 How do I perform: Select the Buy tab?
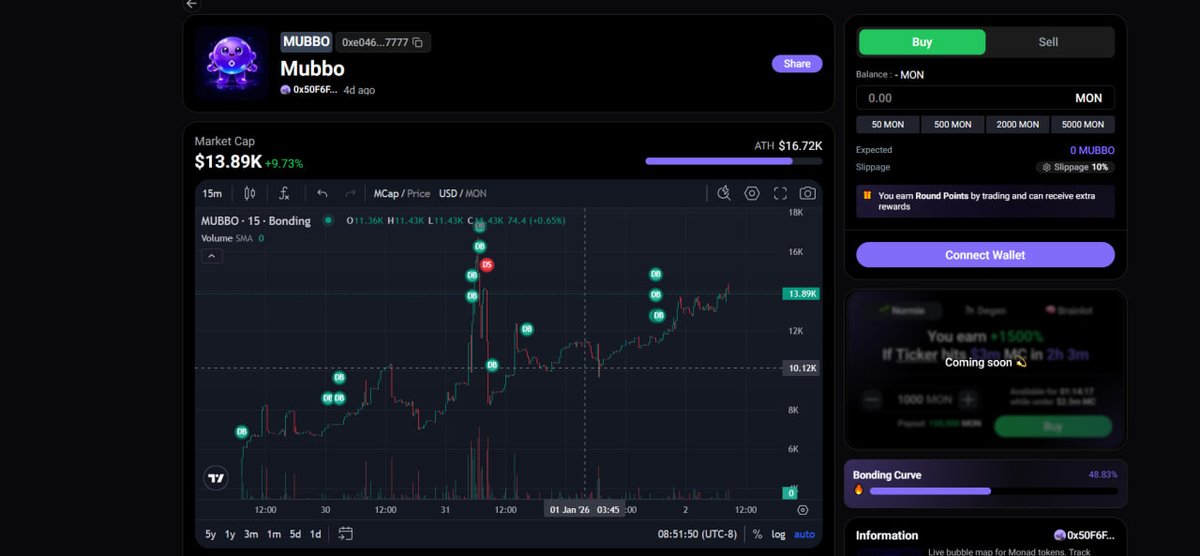tap(922, 42)
